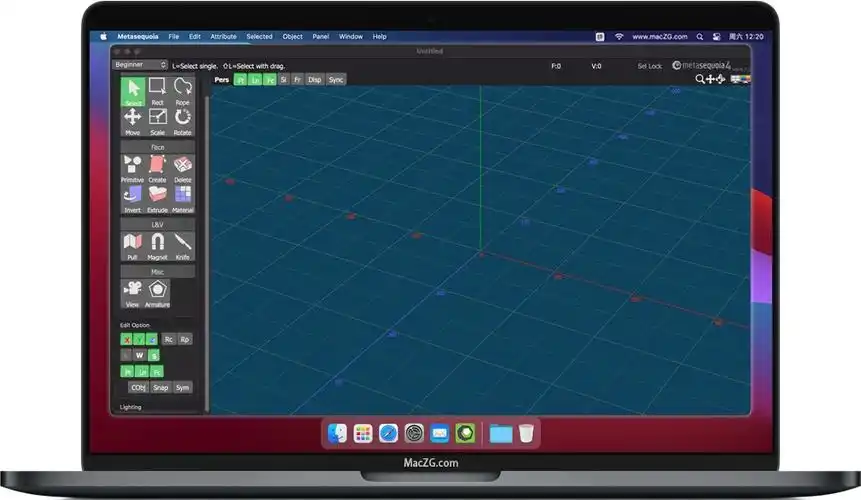Click the Material tool icon
The height and width of the screenshot is (500, 861).
(183, 197)
